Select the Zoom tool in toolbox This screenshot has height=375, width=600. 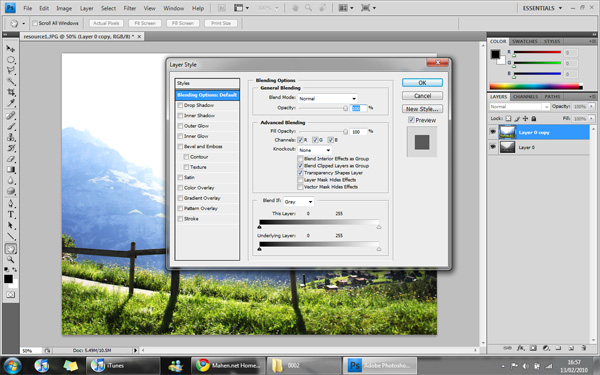[10, 259]
